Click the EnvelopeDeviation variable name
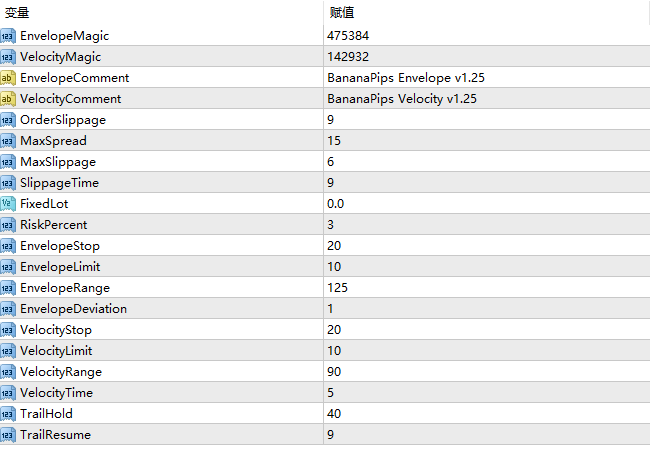 click(73, 309)
